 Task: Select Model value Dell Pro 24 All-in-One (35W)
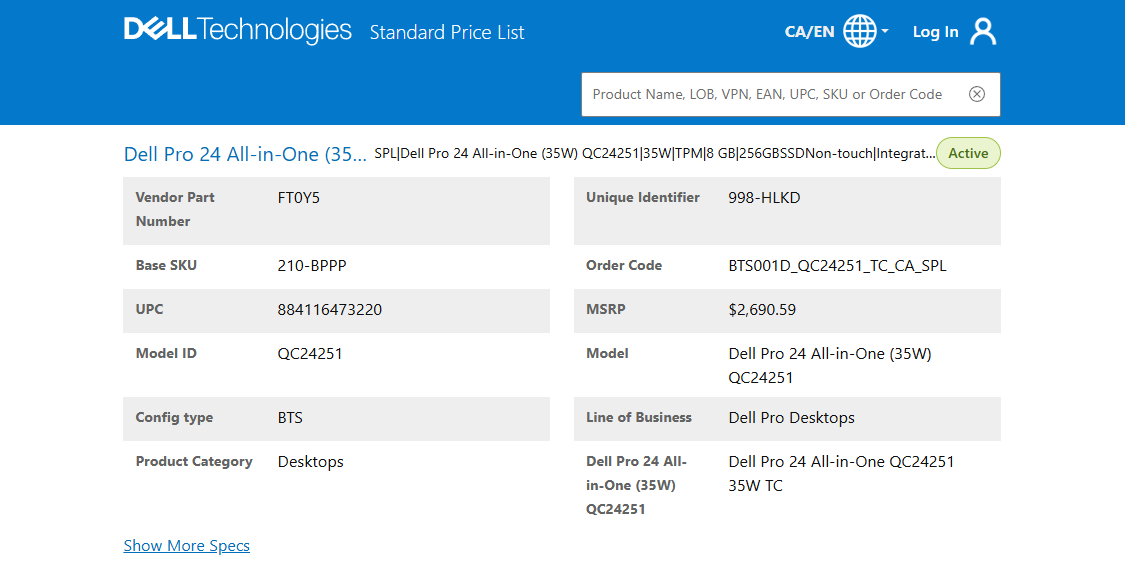pos(829,365)
